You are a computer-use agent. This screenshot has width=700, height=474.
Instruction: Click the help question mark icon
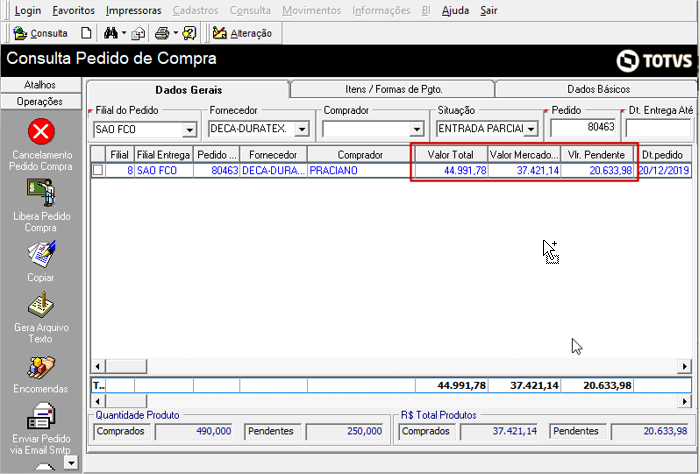(189, 33)
